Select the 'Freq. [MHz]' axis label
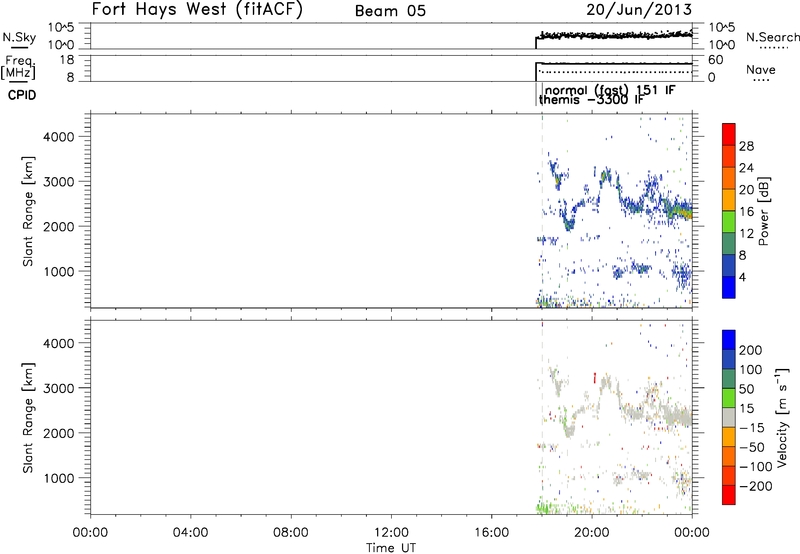 pyautogui.click(x=19, y=68)
